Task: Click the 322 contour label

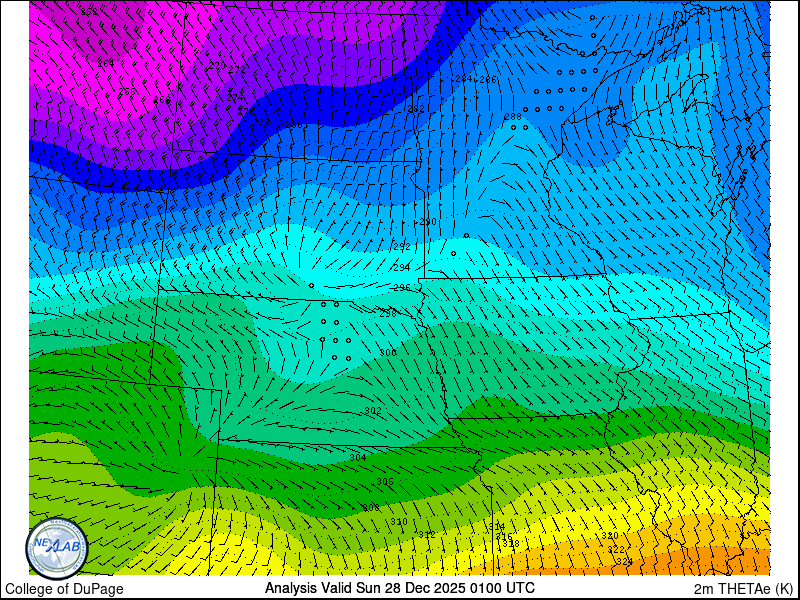Action: pos(616,549)
